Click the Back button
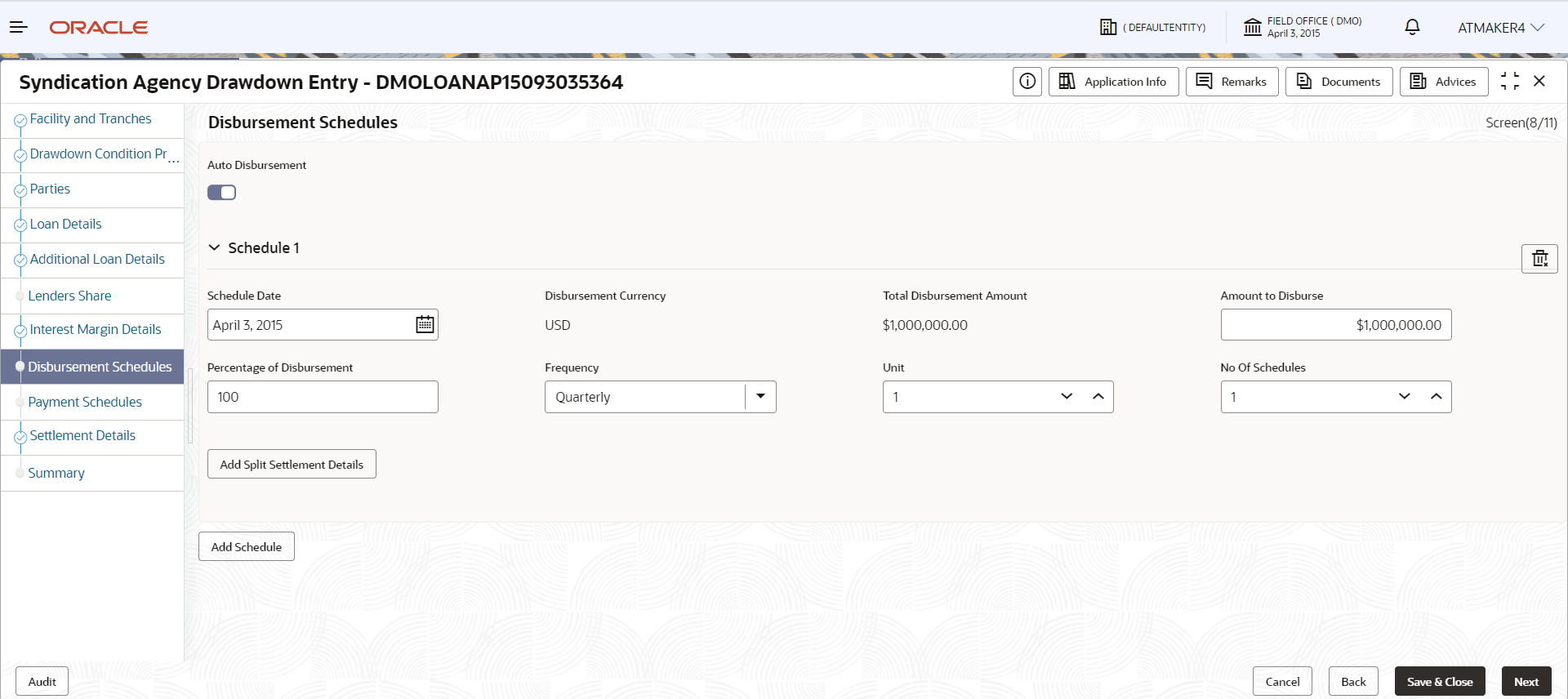 pos(1353,681)
